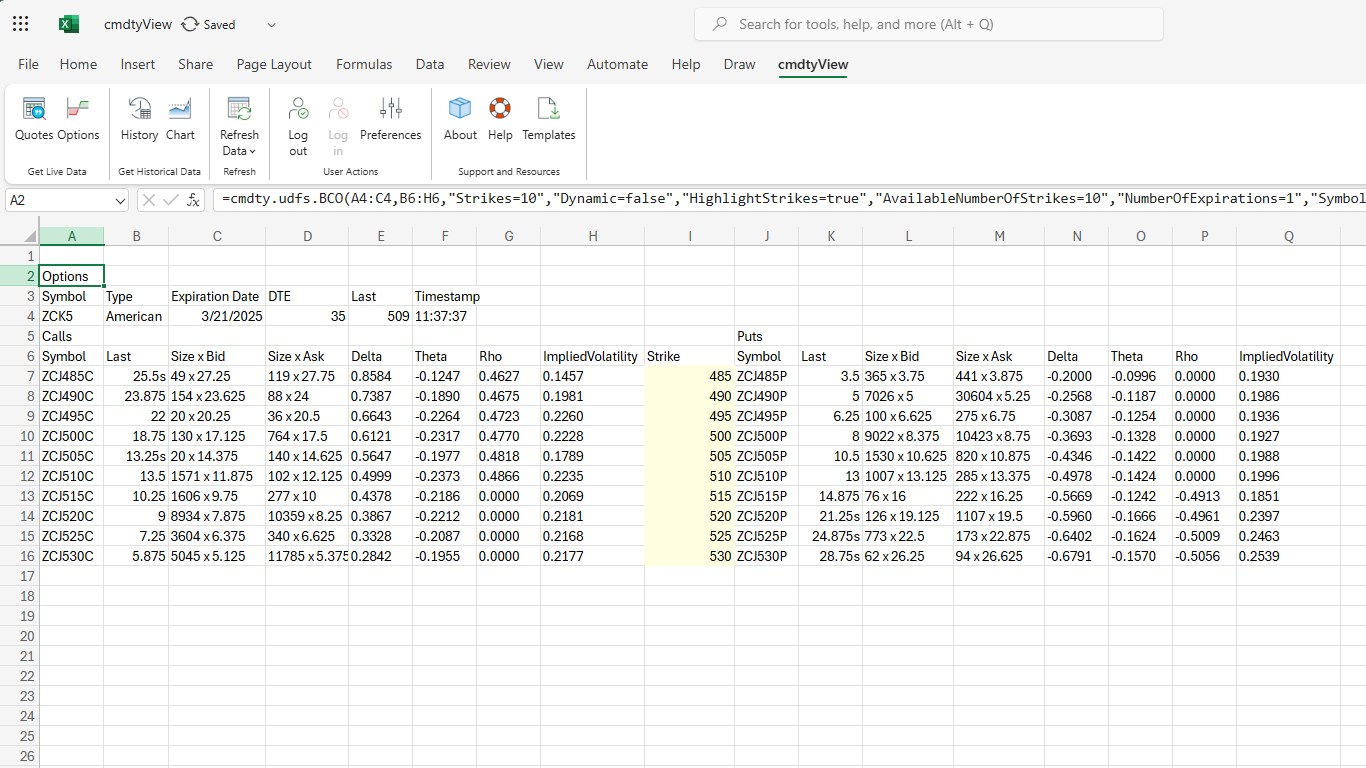Screen dimensions: 1366x768
Task: Click the Insert Function fx icon
Action: [194, 200]
